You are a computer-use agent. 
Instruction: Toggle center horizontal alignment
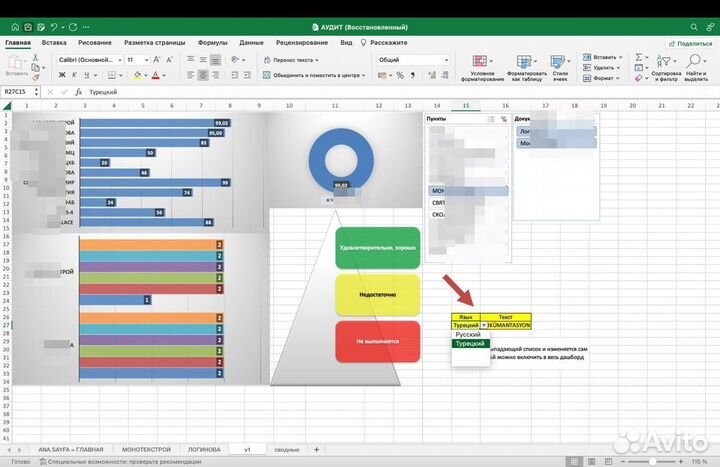pos(202,75)
